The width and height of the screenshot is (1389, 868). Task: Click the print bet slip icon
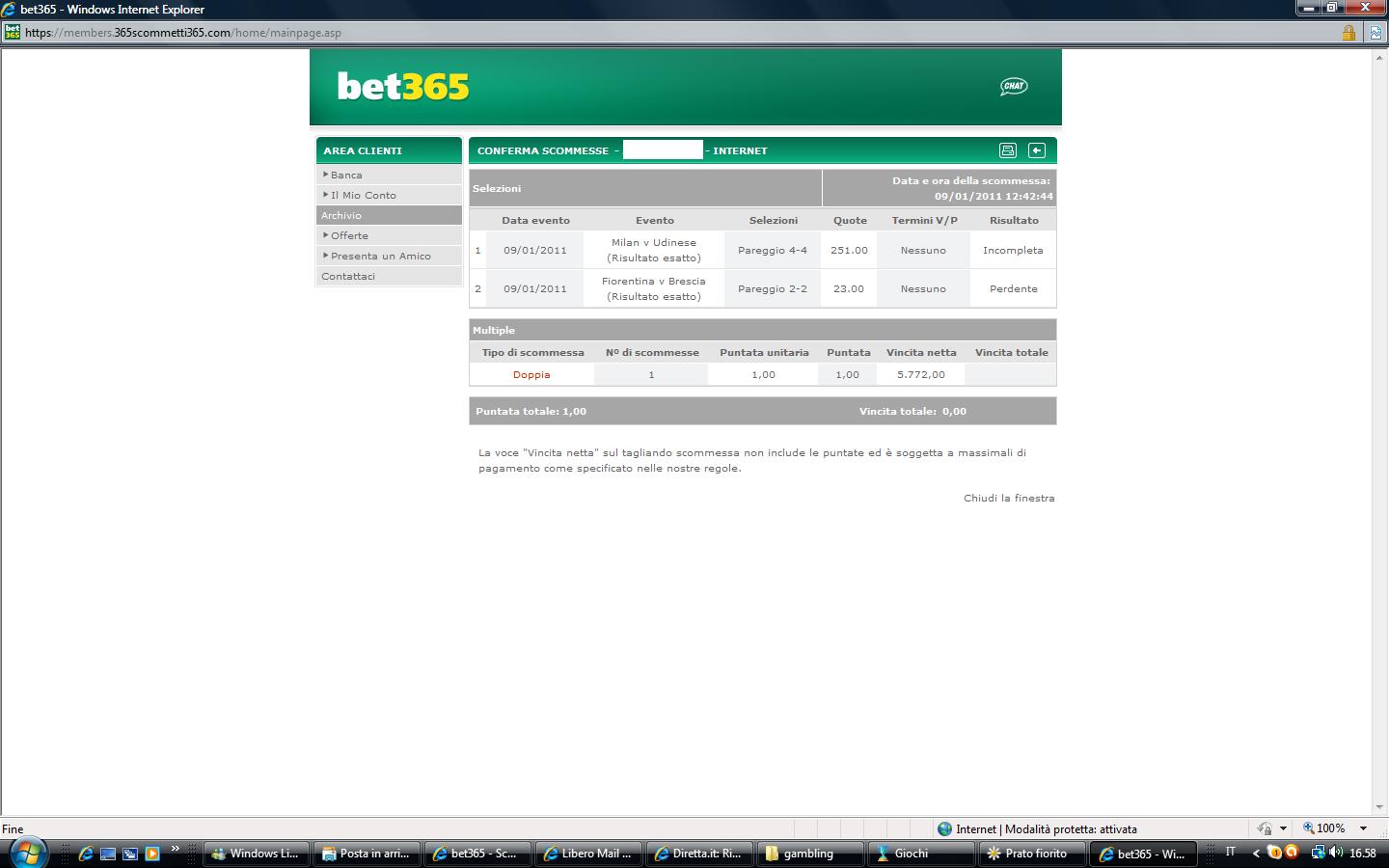[x=1008, y=150]
